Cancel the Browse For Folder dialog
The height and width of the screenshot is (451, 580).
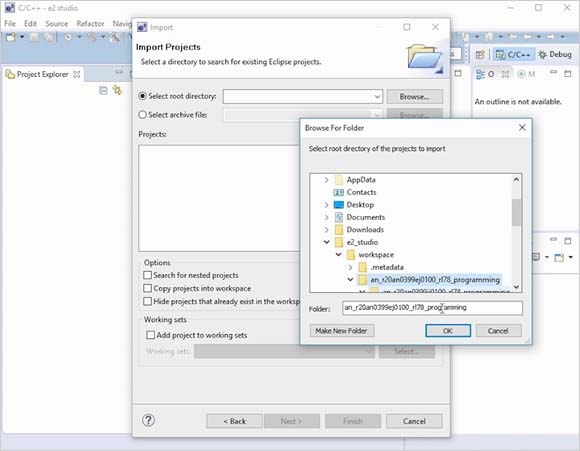[x=498, y=331]
